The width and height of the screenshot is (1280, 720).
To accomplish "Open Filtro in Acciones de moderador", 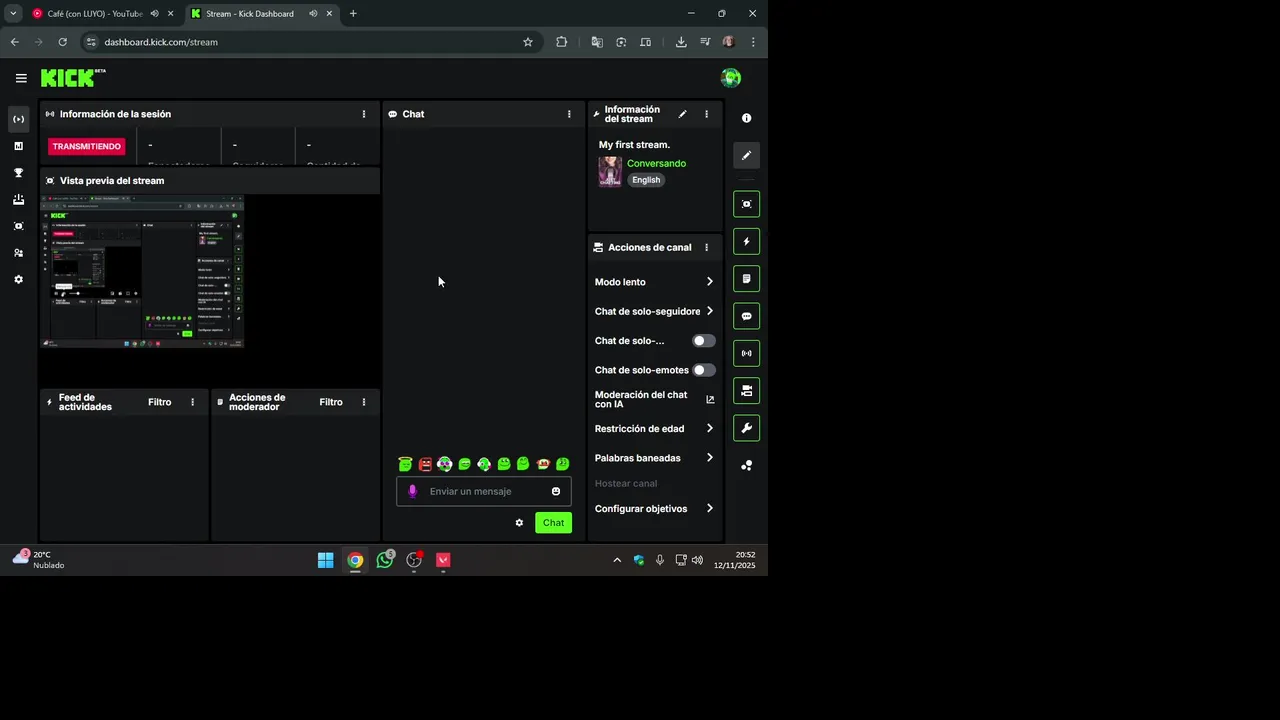I will click(x=331, y=402).
